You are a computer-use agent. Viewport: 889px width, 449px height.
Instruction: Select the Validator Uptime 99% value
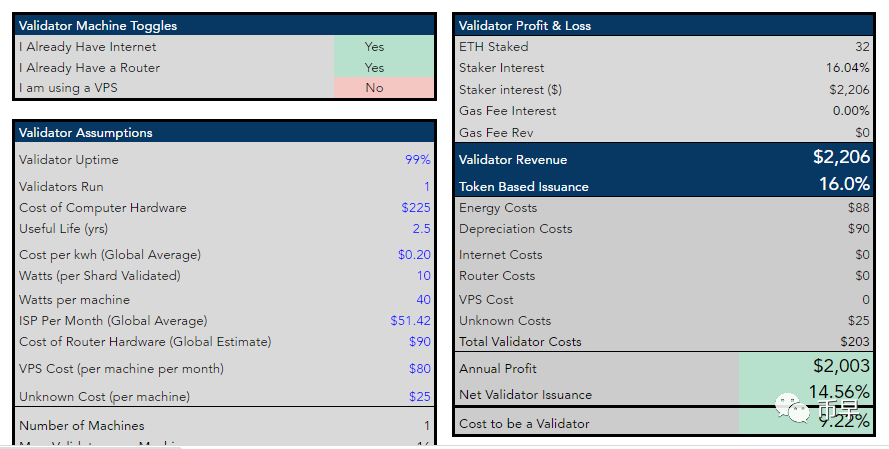[x=417, y=160]
